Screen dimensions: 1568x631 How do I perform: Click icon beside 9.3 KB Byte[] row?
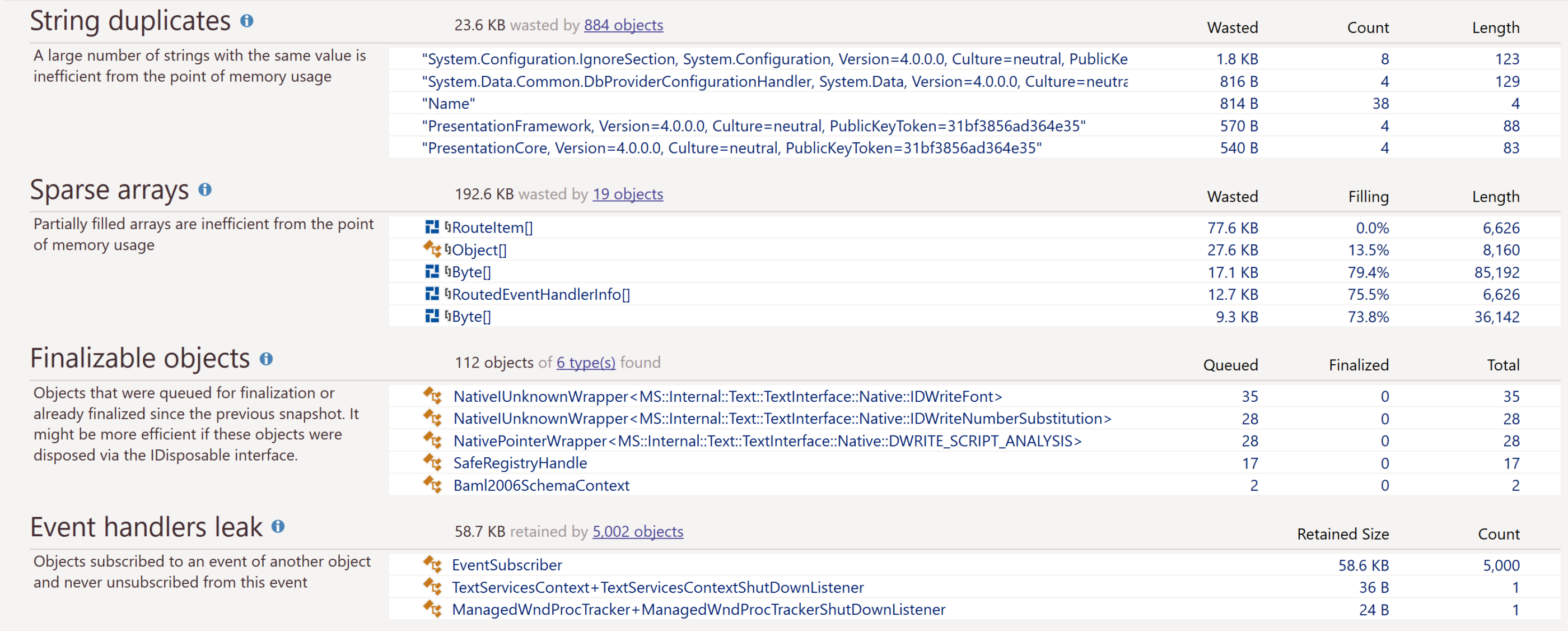click(432, 316)
